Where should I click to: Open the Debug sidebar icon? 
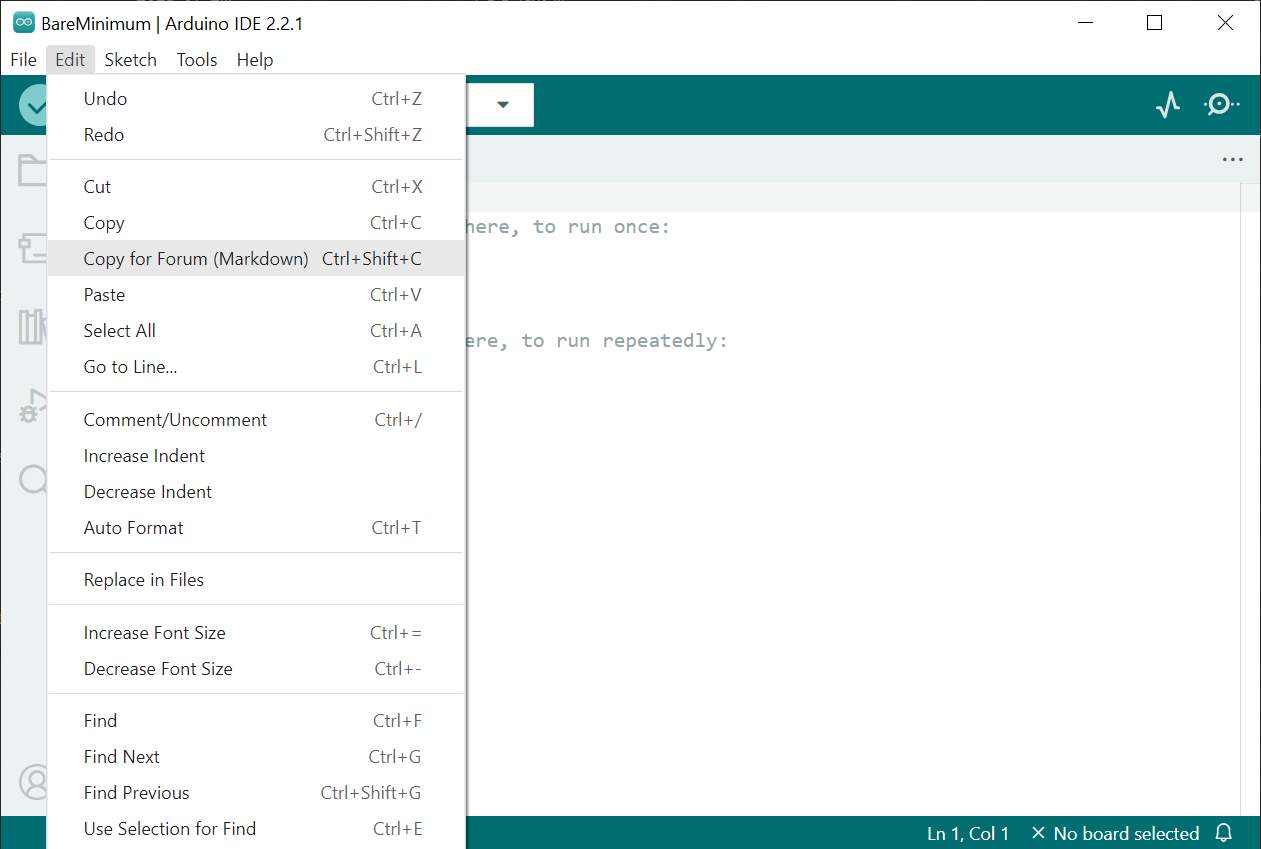coord(33,405)
